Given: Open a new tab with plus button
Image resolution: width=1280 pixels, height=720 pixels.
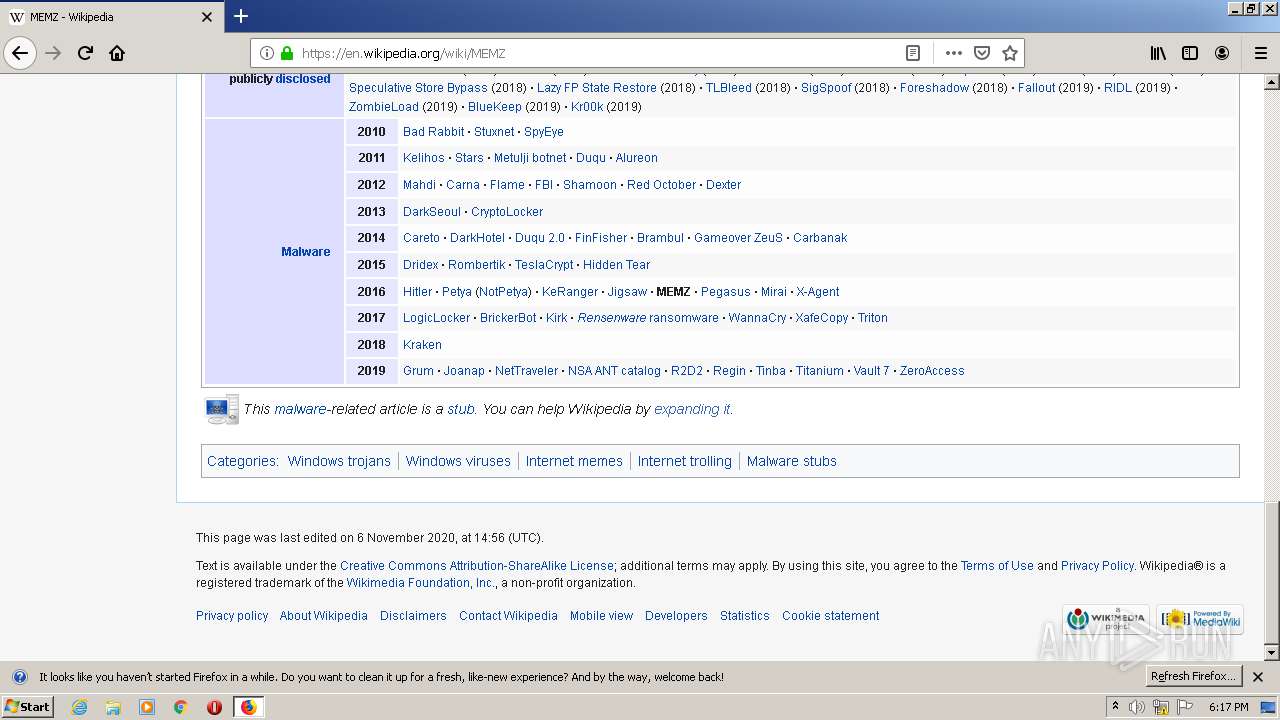Looking at the screenshot, I should 241,16.
